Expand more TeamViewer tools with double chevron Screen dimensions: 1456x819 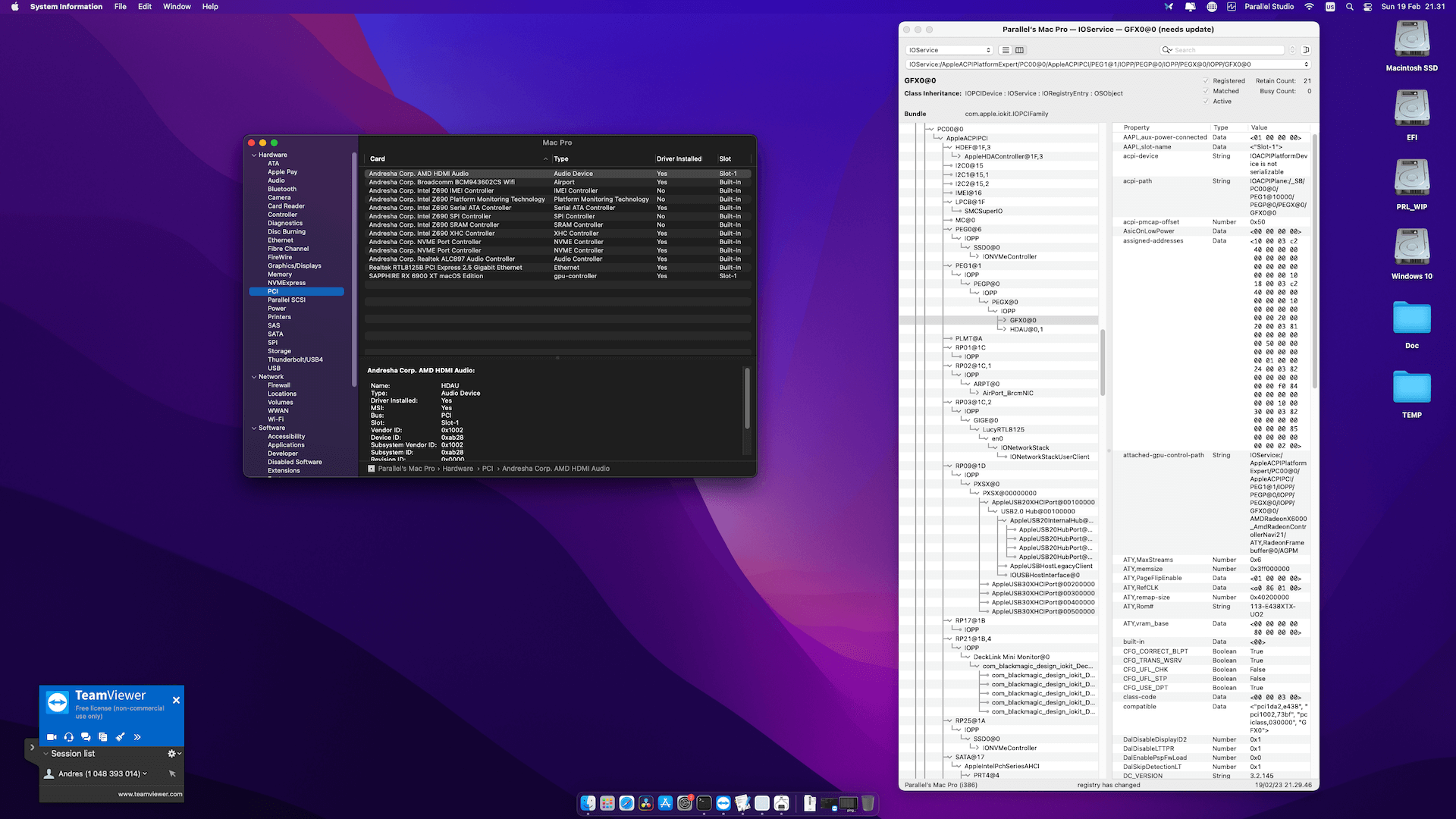137,737
